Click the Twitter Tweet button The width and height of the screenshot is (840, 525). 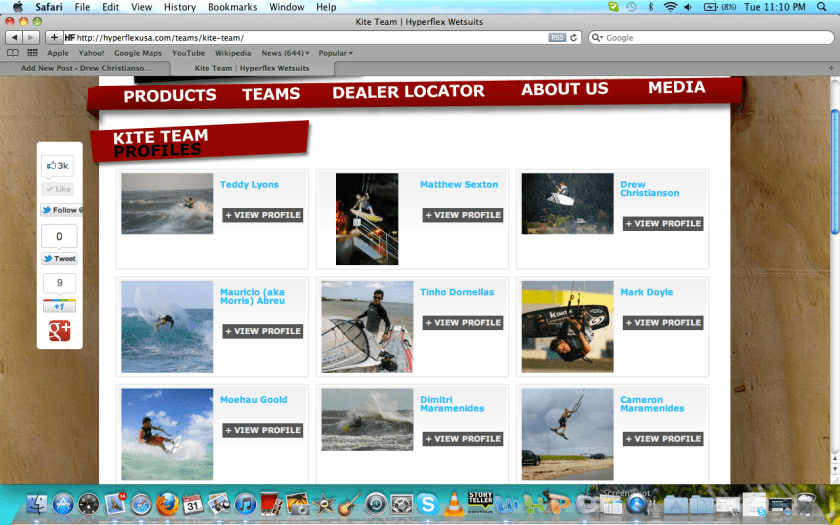[x=59, y=259]
